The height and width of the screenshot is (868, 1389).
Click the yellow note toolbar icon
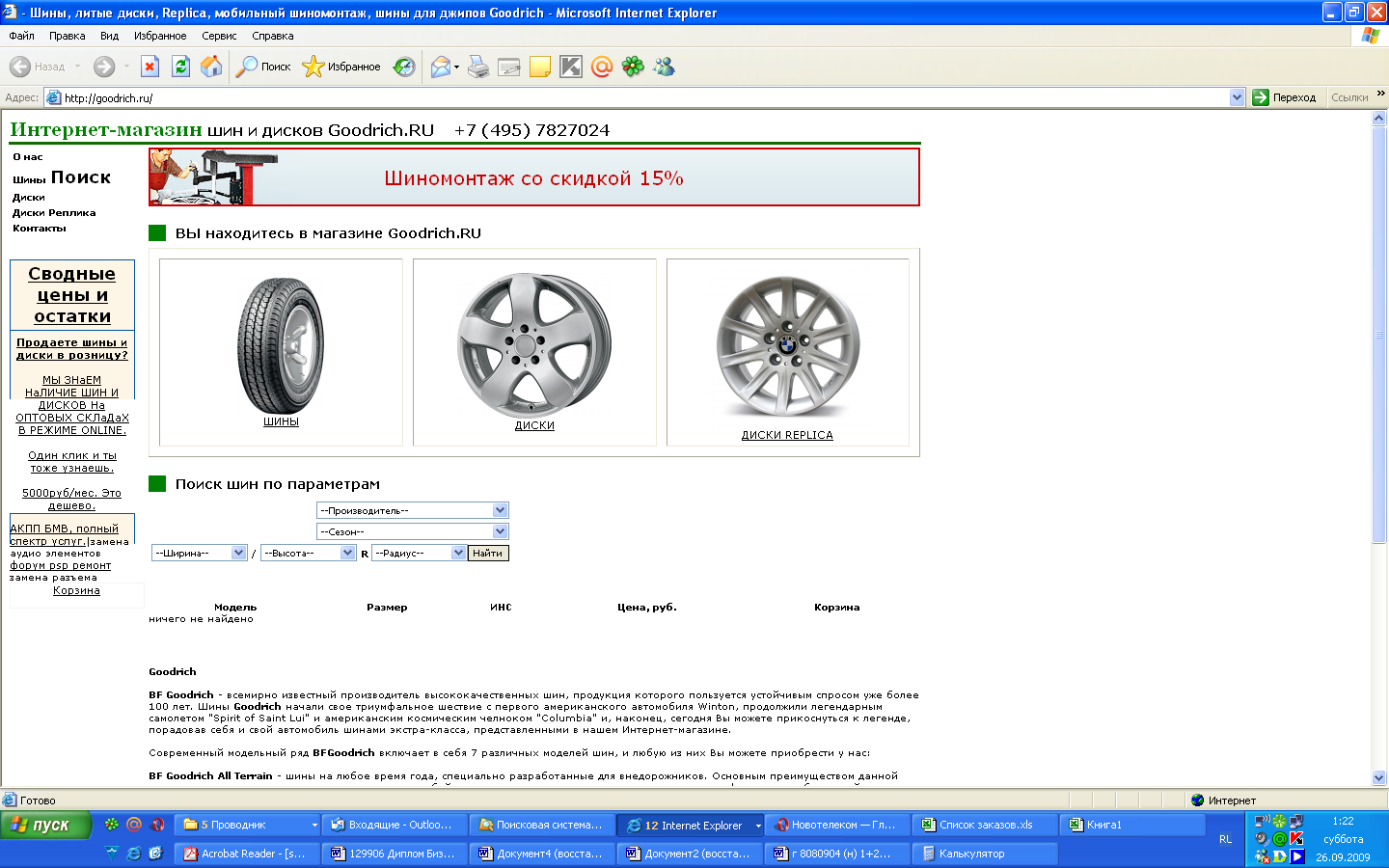(x=540, y=67)
